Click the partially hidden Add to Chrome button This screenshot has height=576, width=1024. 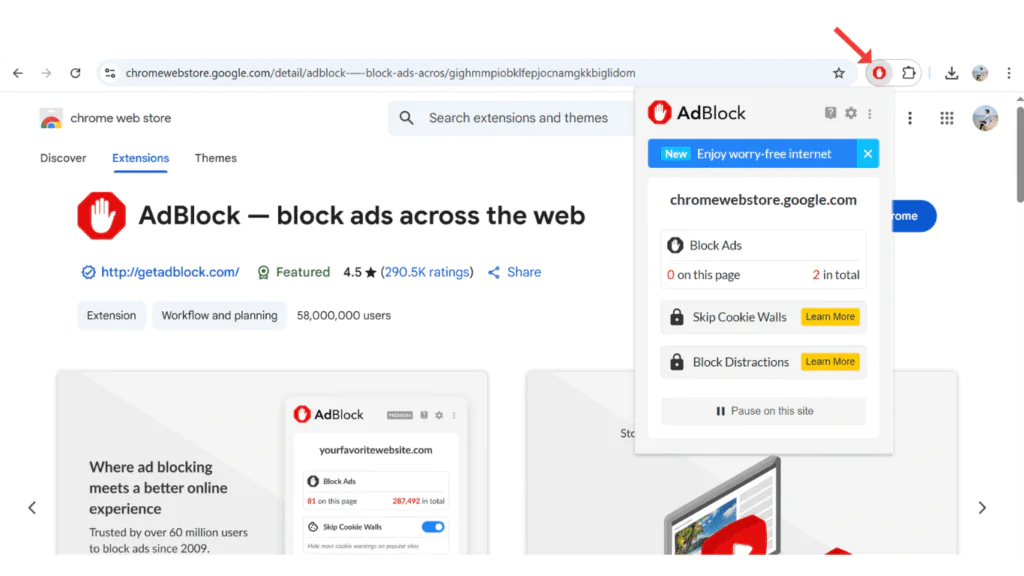[x=914, y=216]
